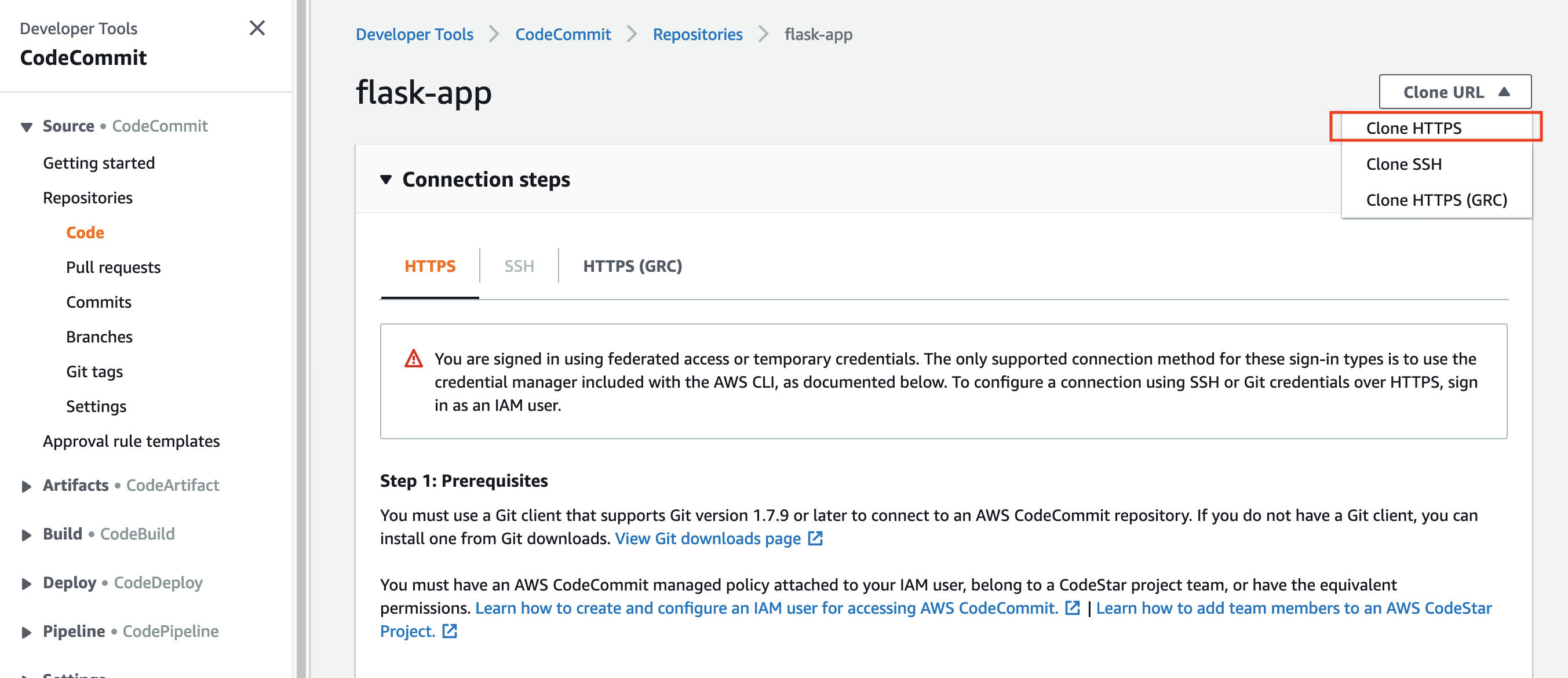Click the CodeCommit sidebar title

[83, 57]
